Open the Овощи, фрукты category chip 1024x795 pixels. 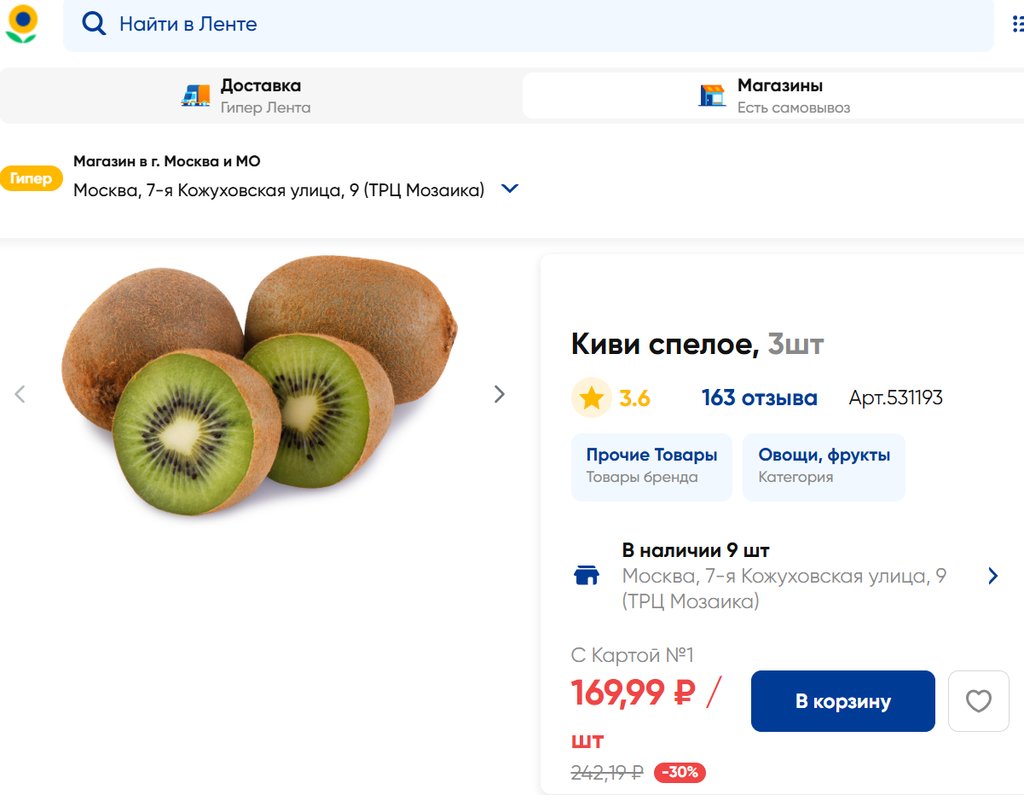[824, 466]
